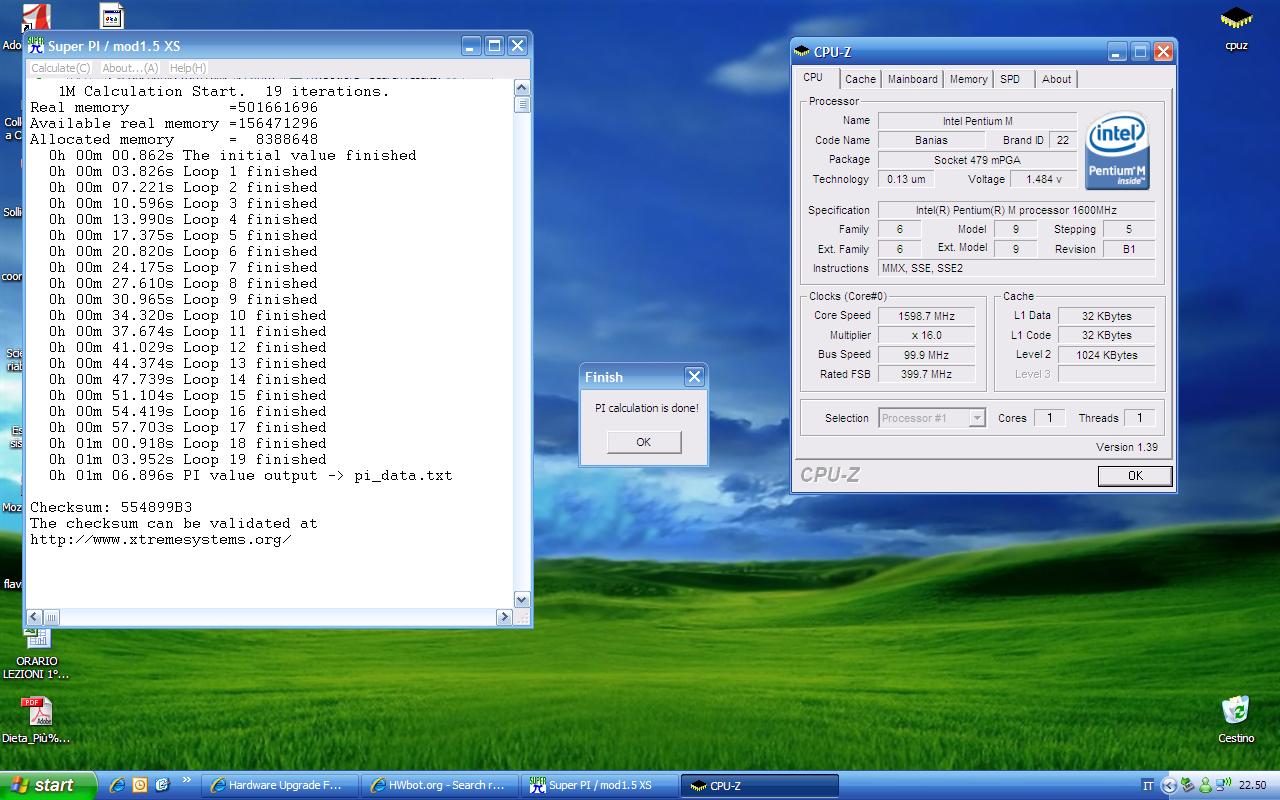Click the Code Name Banias field
Viewport: 1280px width, 800px height.
coord(931,140)
